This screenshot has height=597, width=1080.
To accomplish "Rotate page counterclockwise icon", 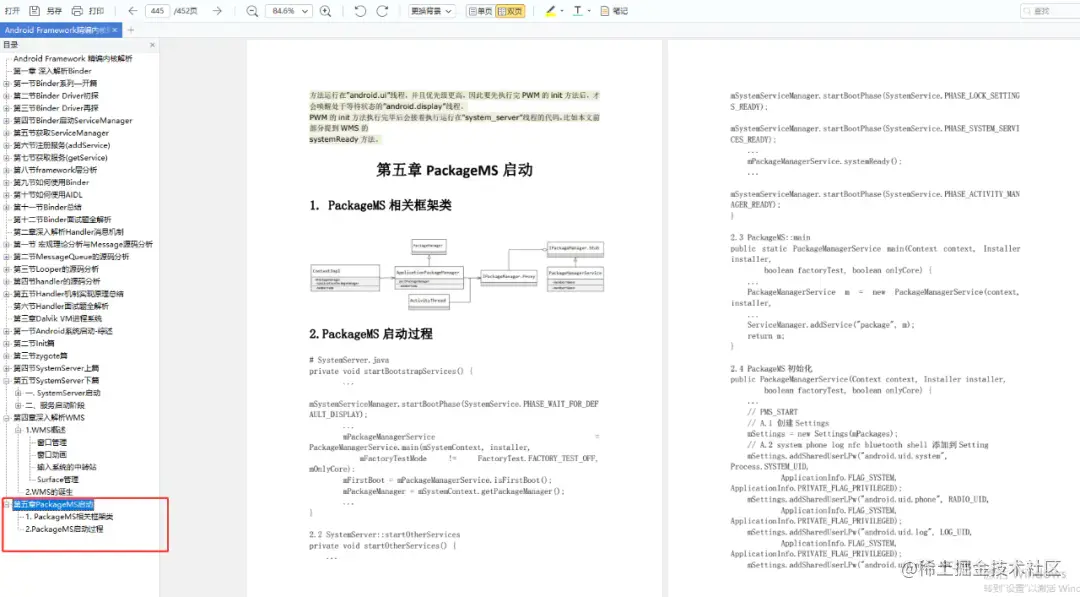I will [x=360, y=11].
